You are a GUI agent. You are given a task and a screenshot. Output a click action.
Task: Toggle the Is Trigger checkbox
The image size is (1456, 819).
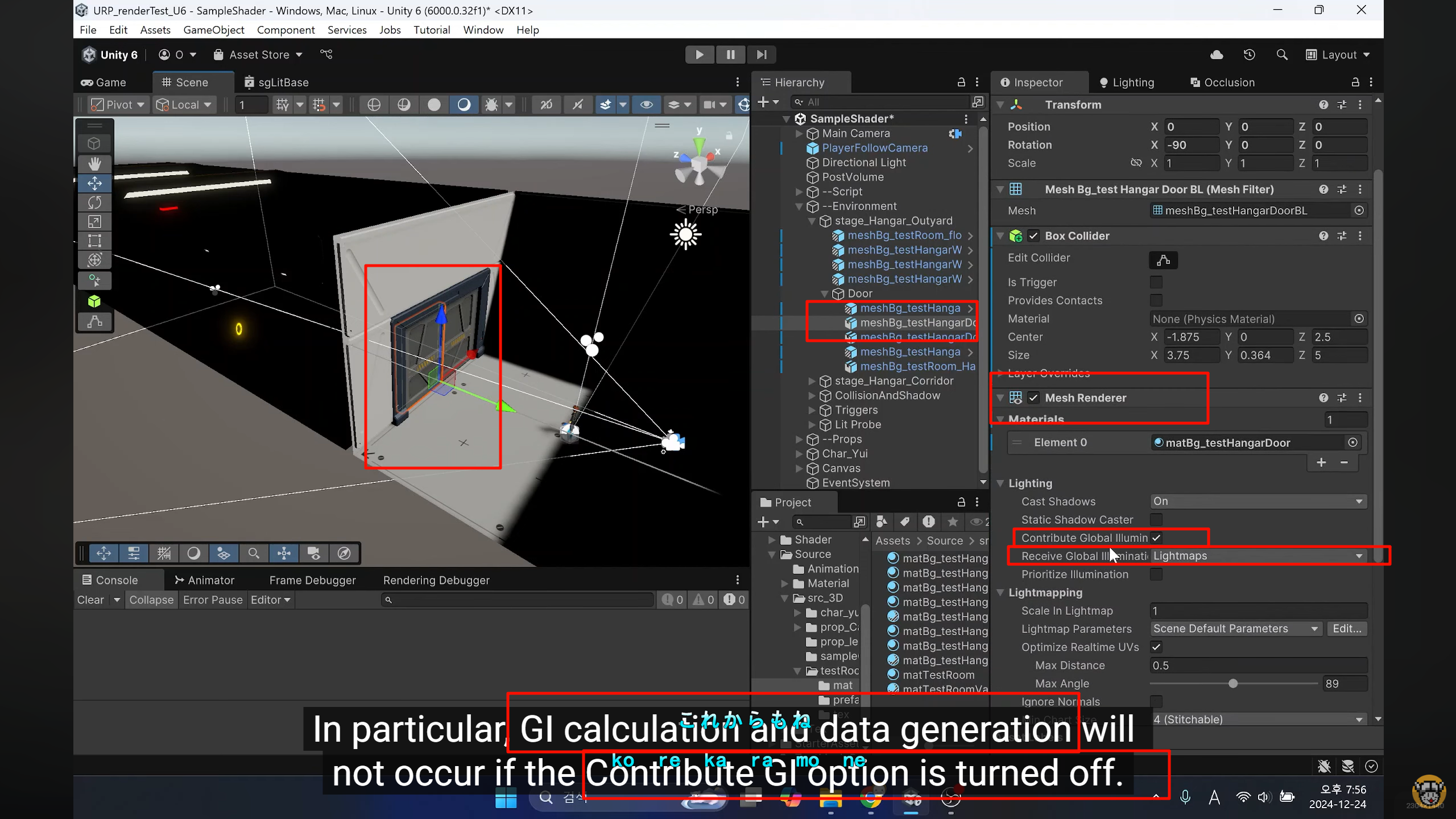(1156, 282)
